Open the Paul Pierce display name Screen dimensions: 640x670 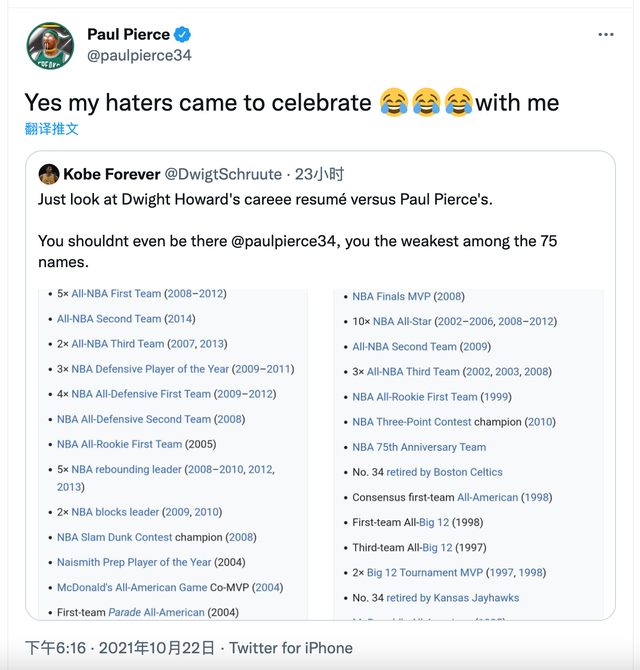[128, 34]
